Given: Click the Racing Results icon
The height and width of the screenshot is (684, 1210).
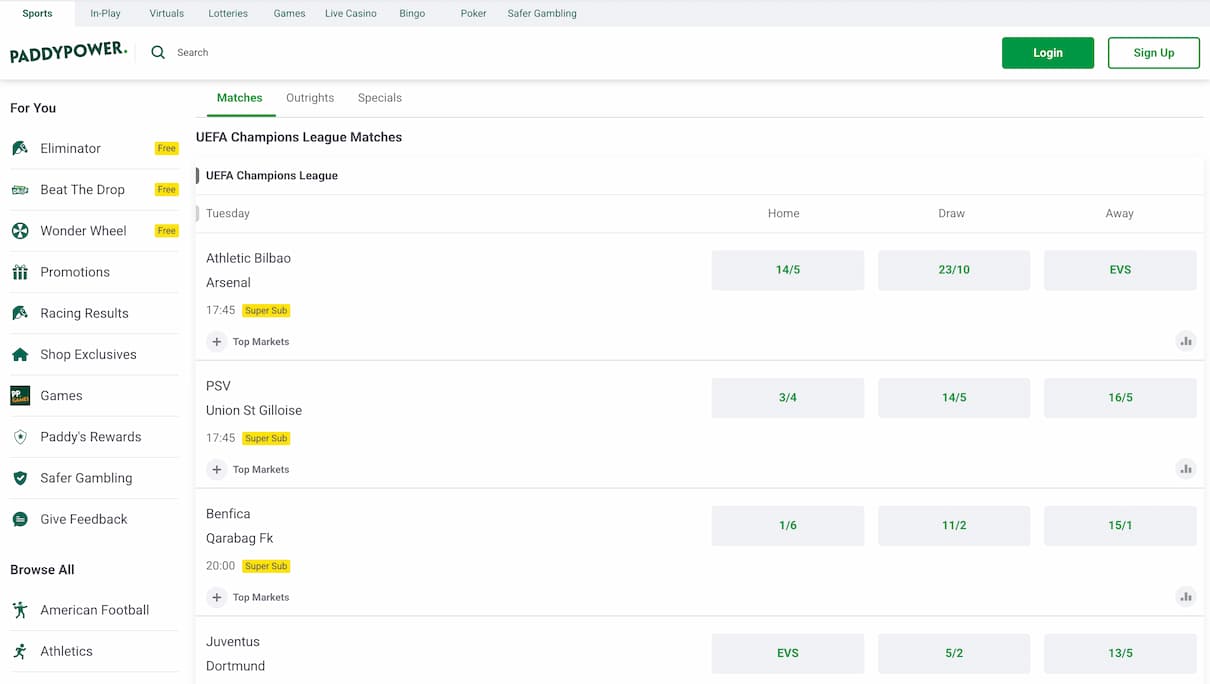Looking at the screenshot, I should pyautogui.click(x=20, y=313).
